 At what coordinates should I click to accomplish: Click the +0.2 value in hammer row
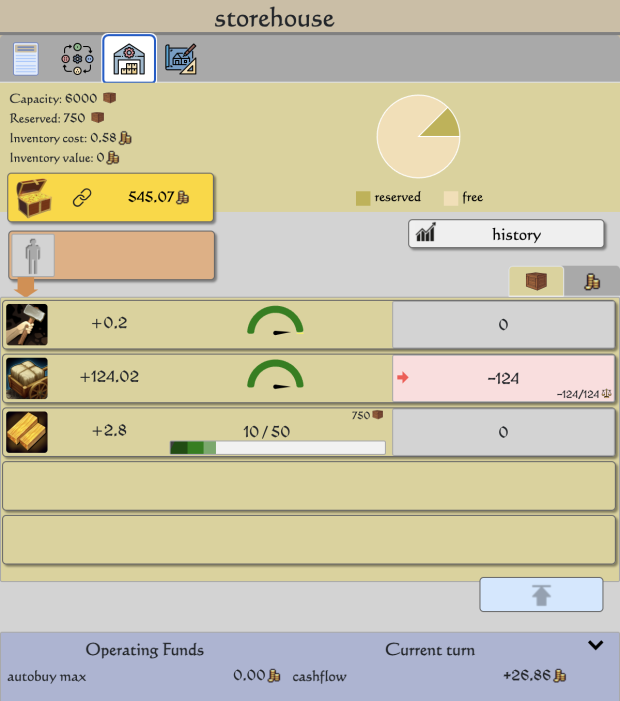pos(109,323)
